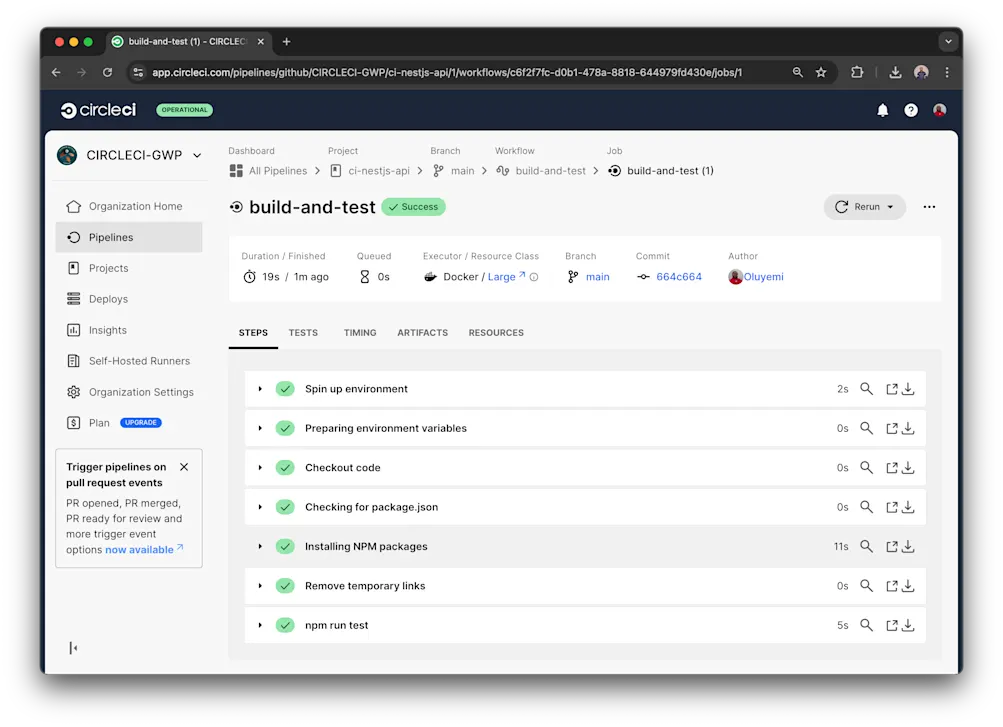1003x727 pixels.
Task: Open the Chrome downloads icon
Action: point(896,72)
